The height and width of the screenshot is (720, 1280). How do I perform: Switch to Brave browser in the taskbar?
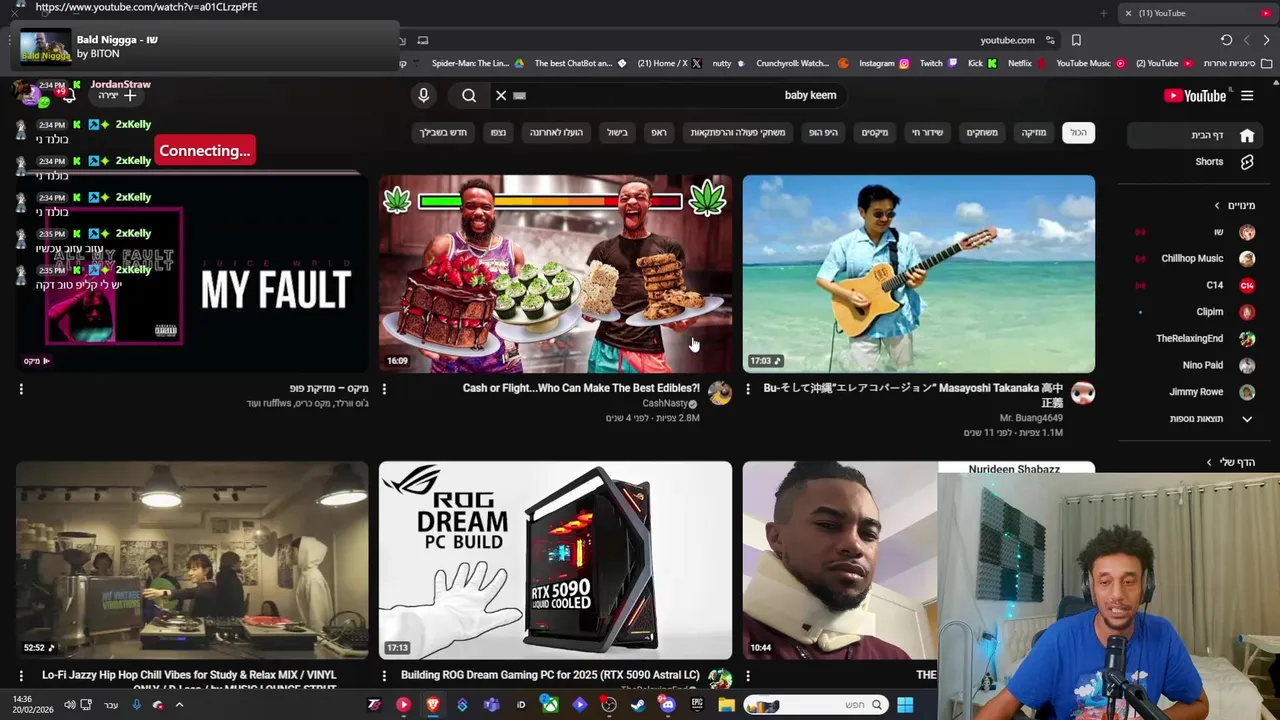[x=433, y=705]
